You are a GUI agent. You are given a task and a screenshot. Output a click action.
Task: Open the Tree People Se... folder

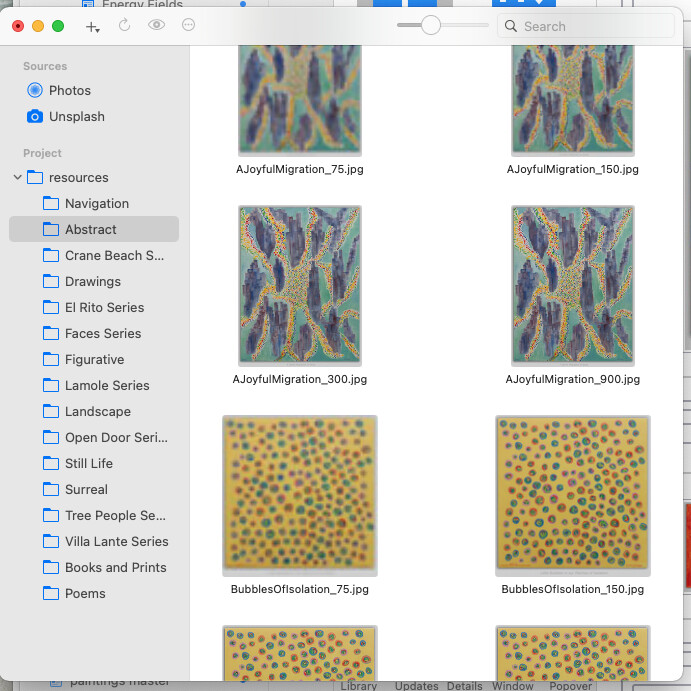pos(94,515)
